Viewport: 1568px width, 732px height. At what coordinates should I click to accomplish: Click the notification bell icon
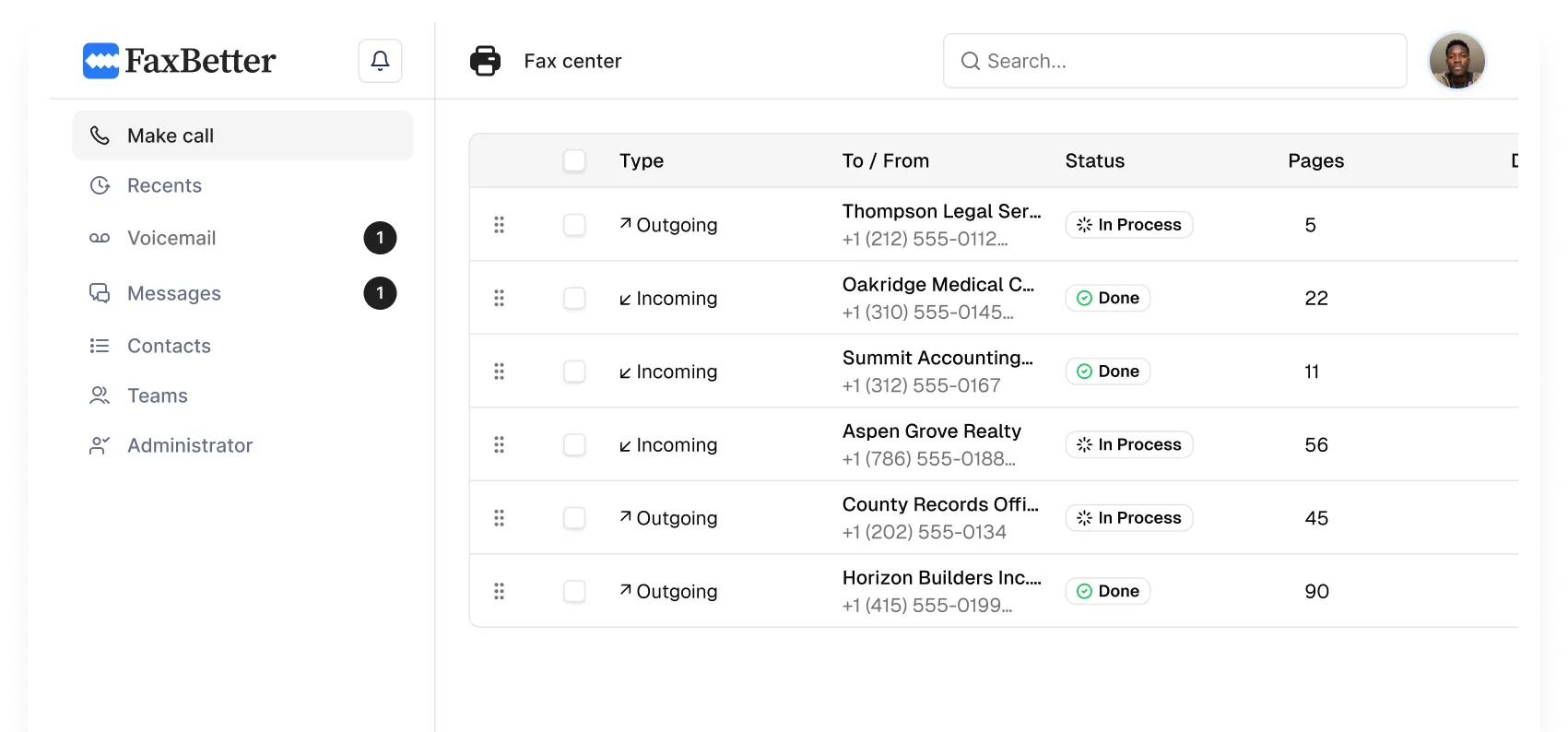tap(380, 61)
